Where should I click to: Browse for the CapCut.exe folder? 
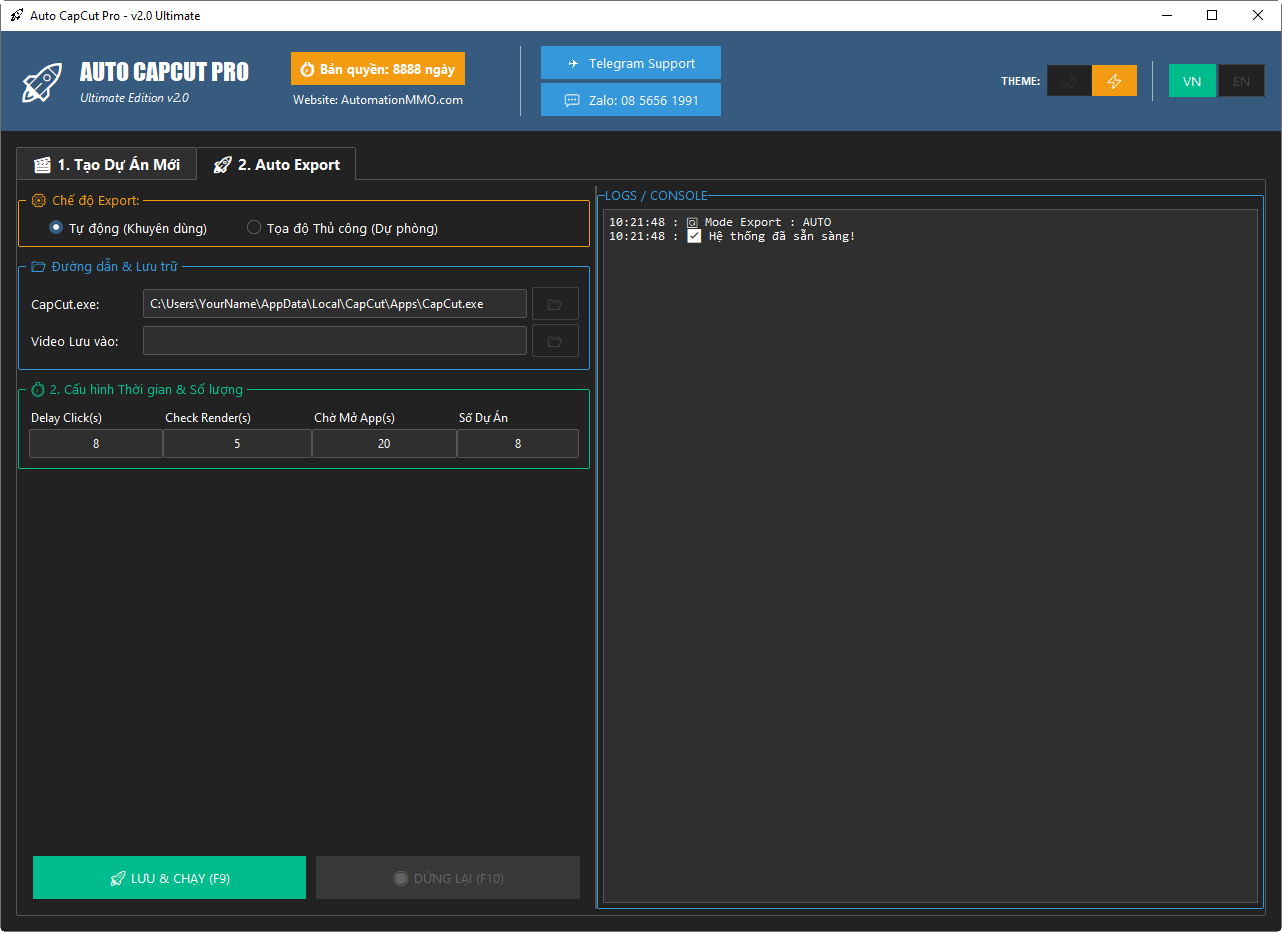pyautogui.click(x=555, y=304)
